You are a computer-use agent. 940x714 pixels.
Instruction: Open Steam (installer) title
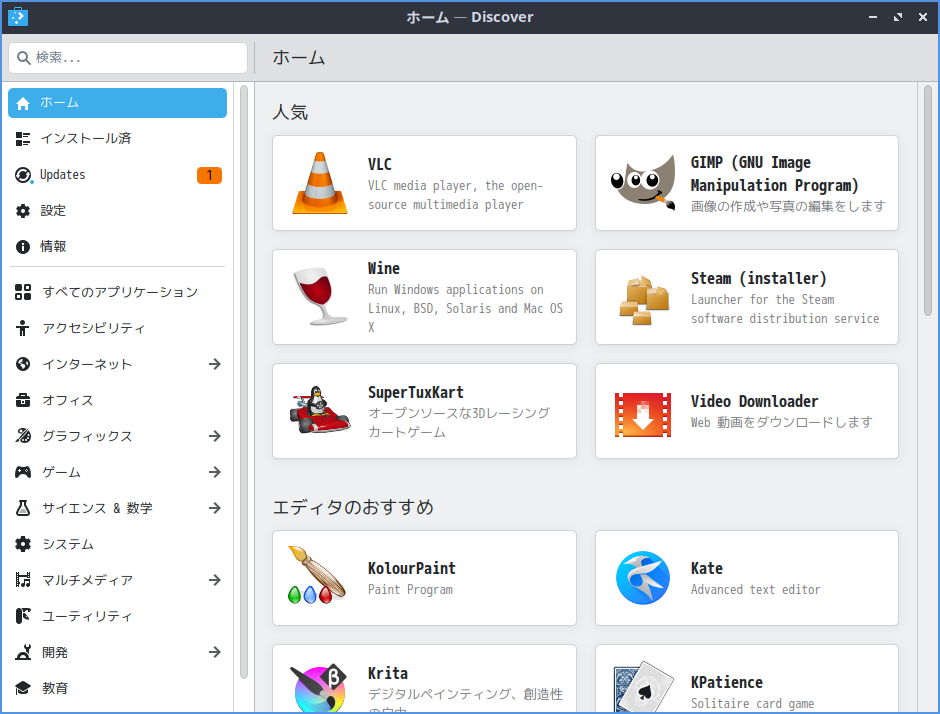(x=758, y=278)
